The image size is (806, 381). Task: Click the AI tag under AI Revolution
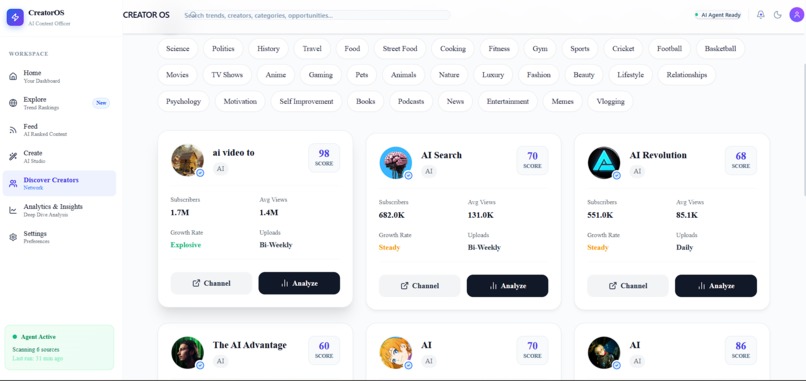click(637, 172)
